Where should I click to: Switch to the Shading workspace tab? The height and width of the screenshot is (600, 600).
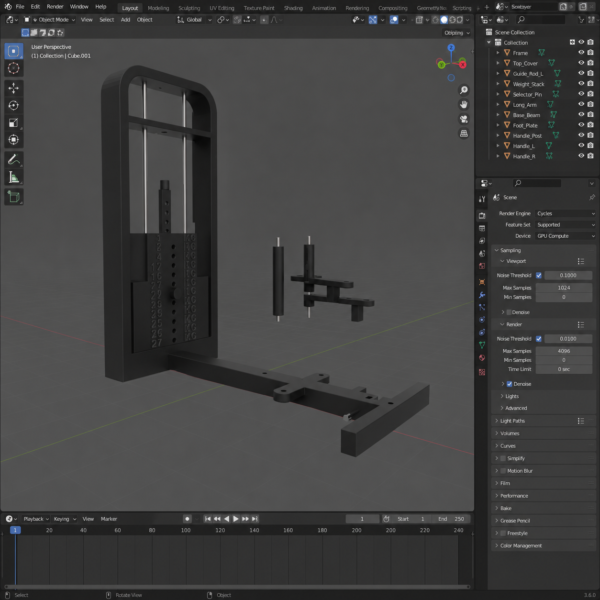click(x=293, y=8)
